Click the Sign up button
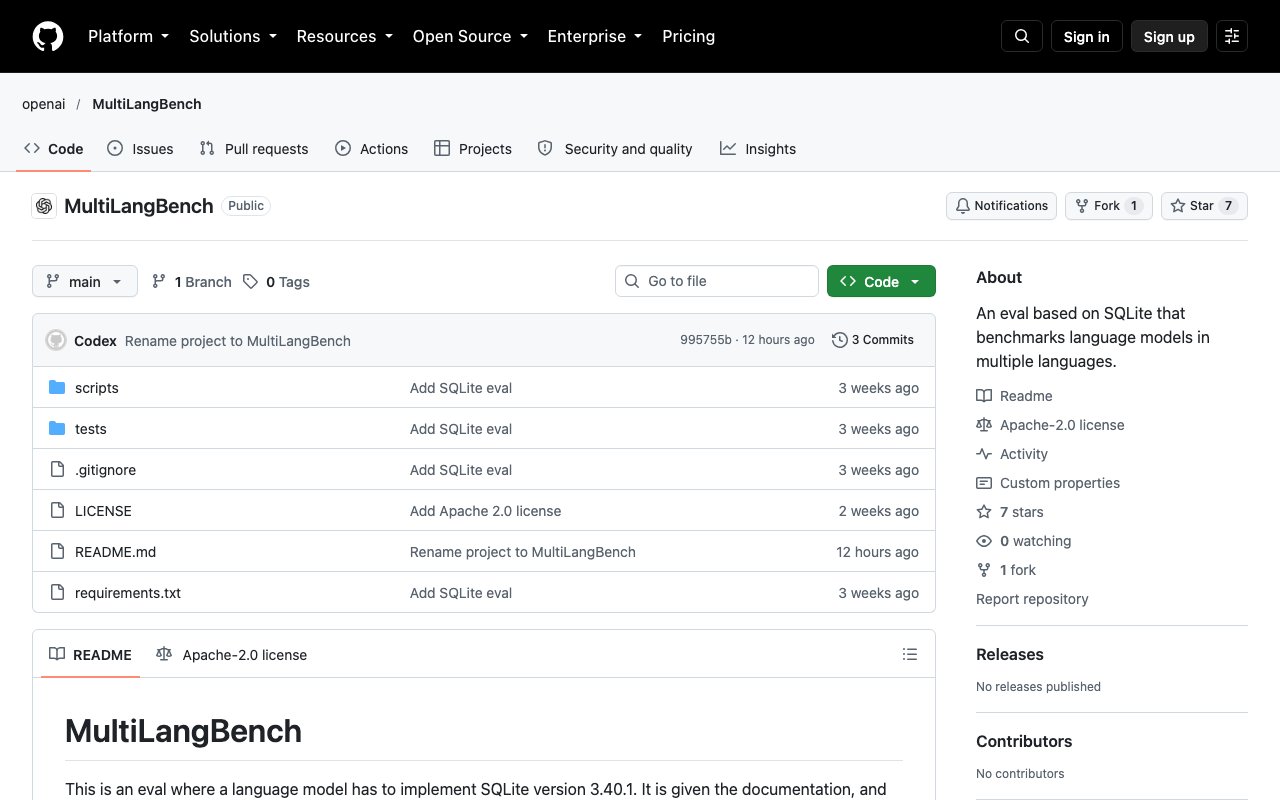This screenshot has width=1280, height=800. [x=1169, y=36]
